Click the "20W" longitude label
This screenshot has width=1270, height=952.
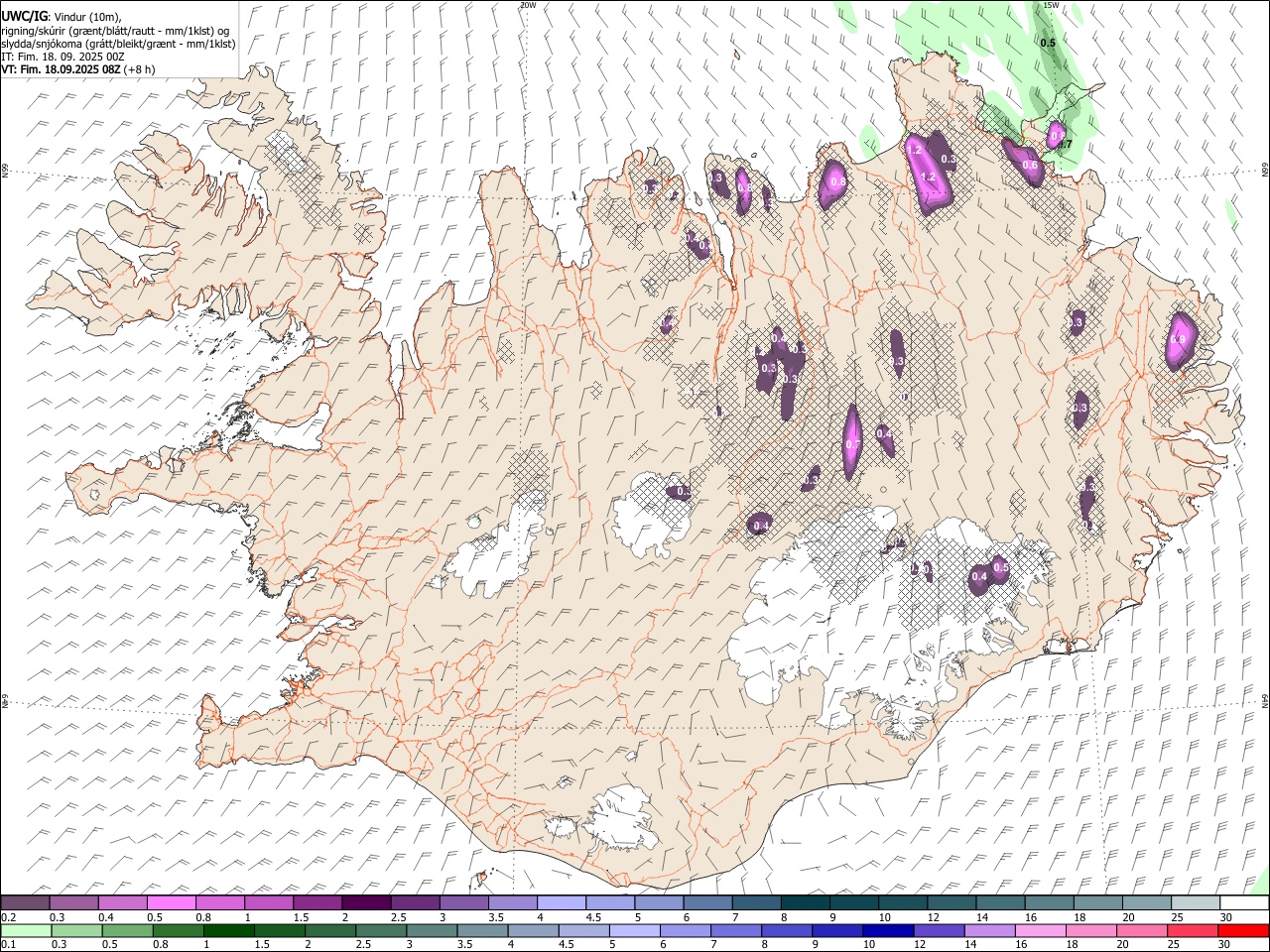(528, 5)
